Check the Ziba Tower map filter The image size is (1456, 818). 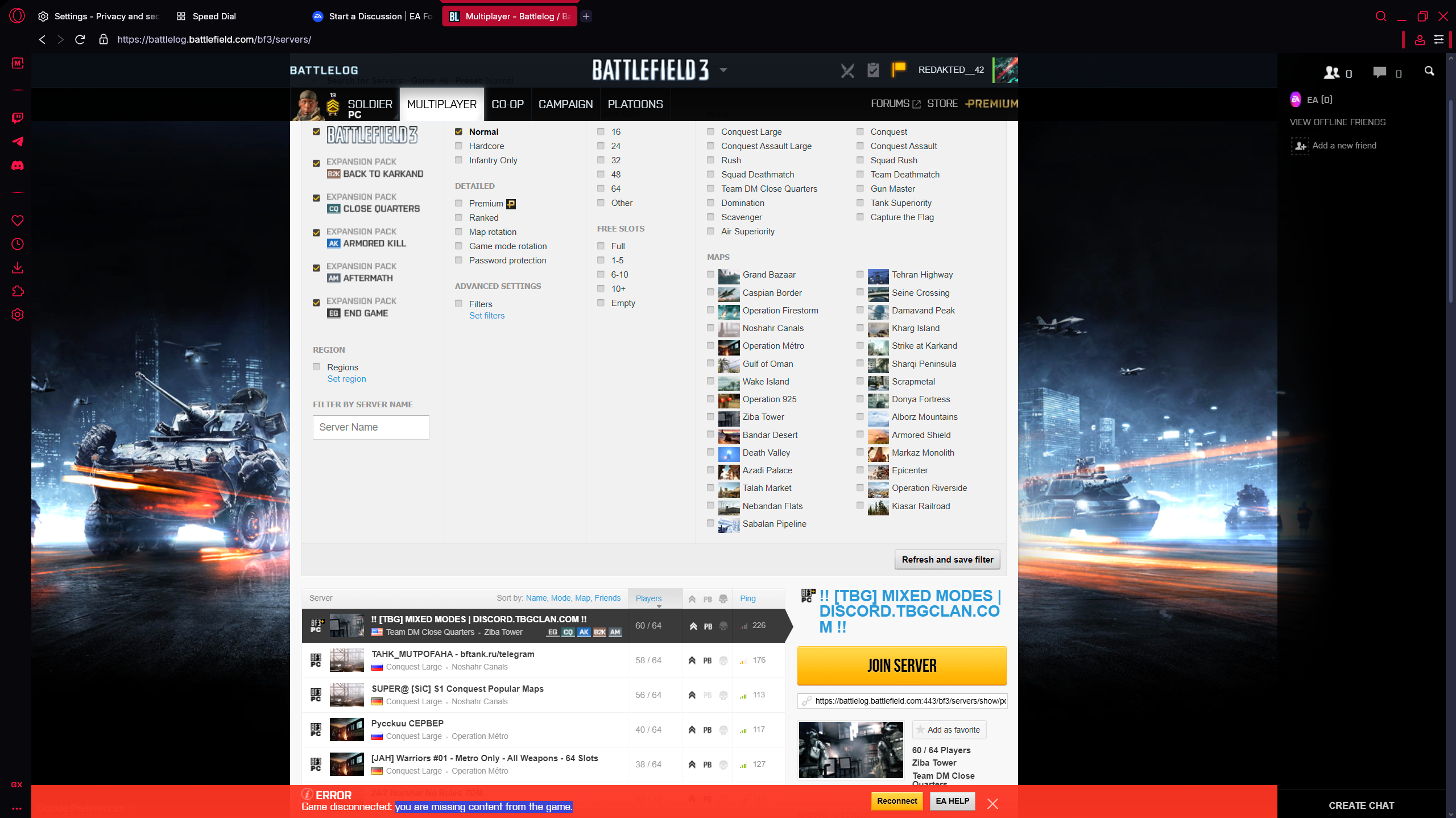tap(710, 416)
